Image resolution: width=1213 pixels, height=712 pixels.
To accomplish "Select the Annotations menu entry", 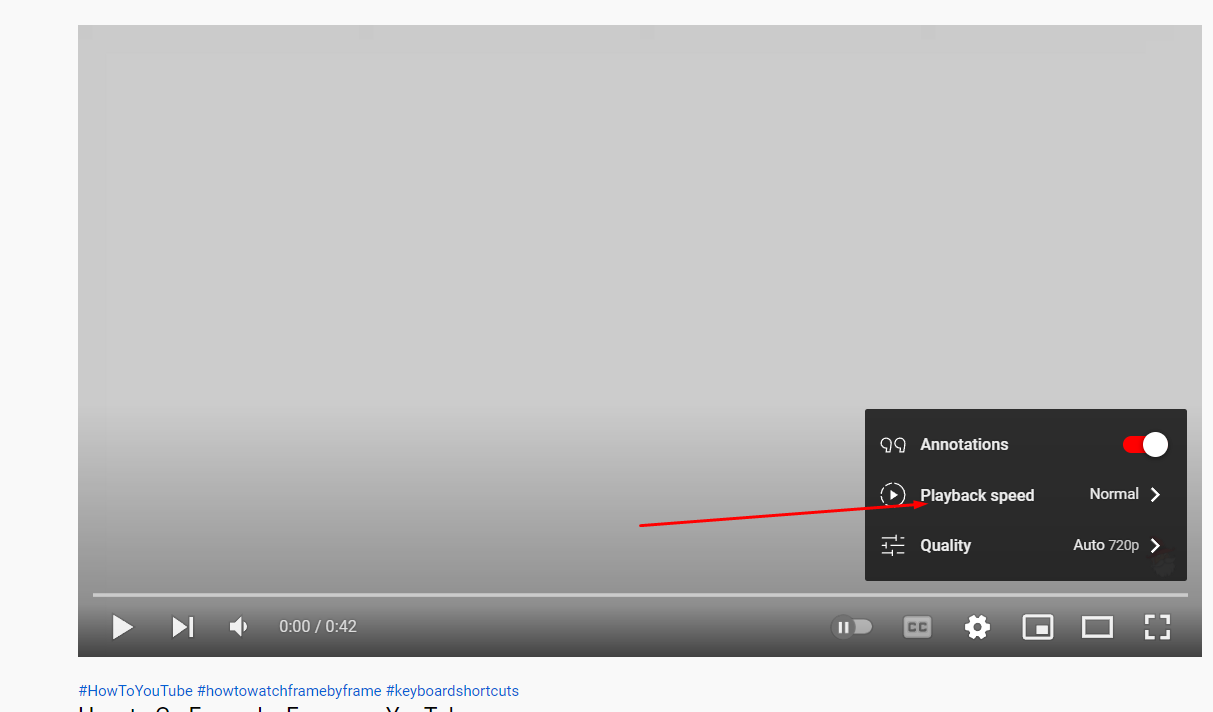I will [964, 444].
